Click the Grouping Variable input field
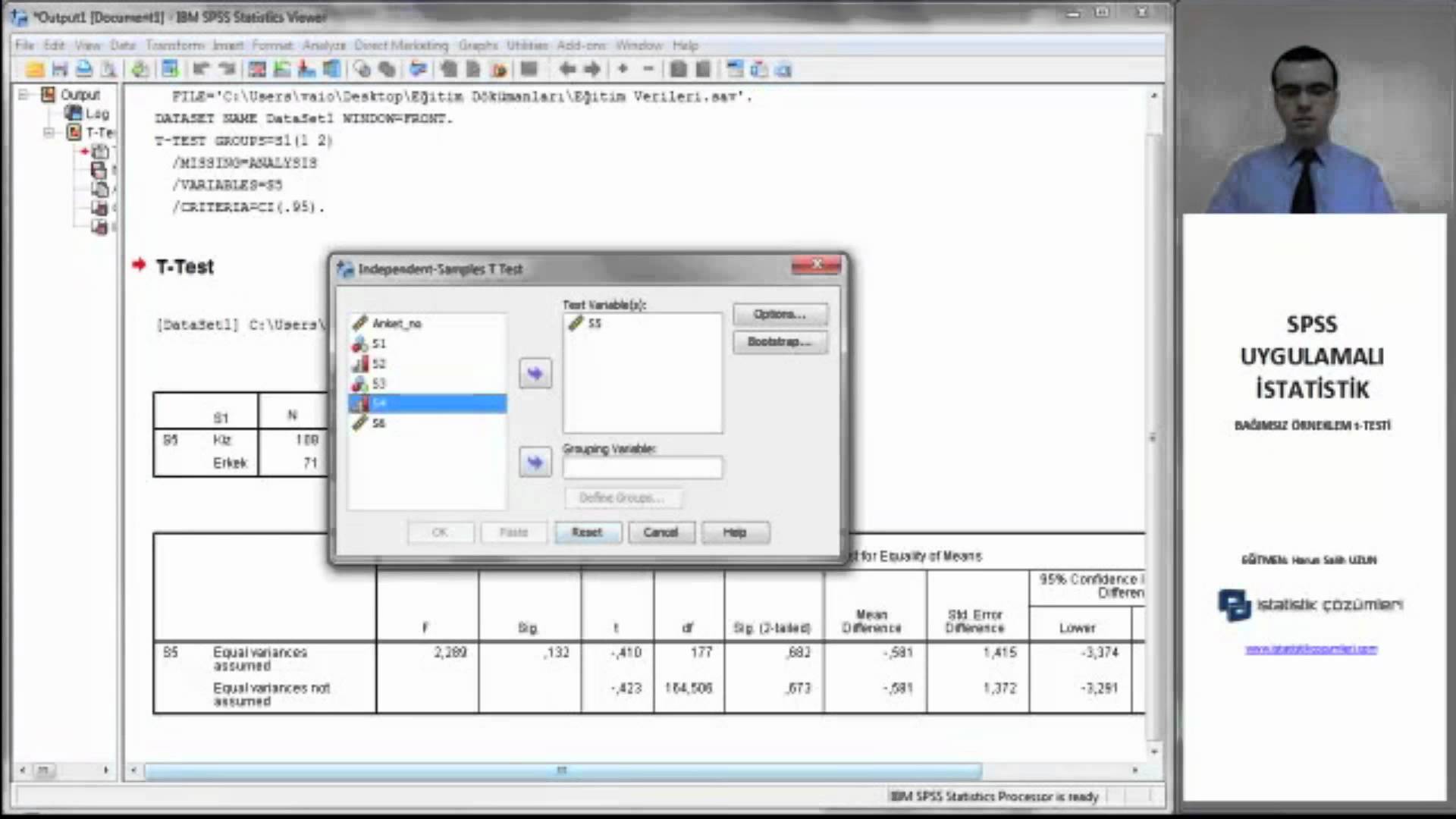The height and width of the screenshot is (819, 1456). coord(642,468)
